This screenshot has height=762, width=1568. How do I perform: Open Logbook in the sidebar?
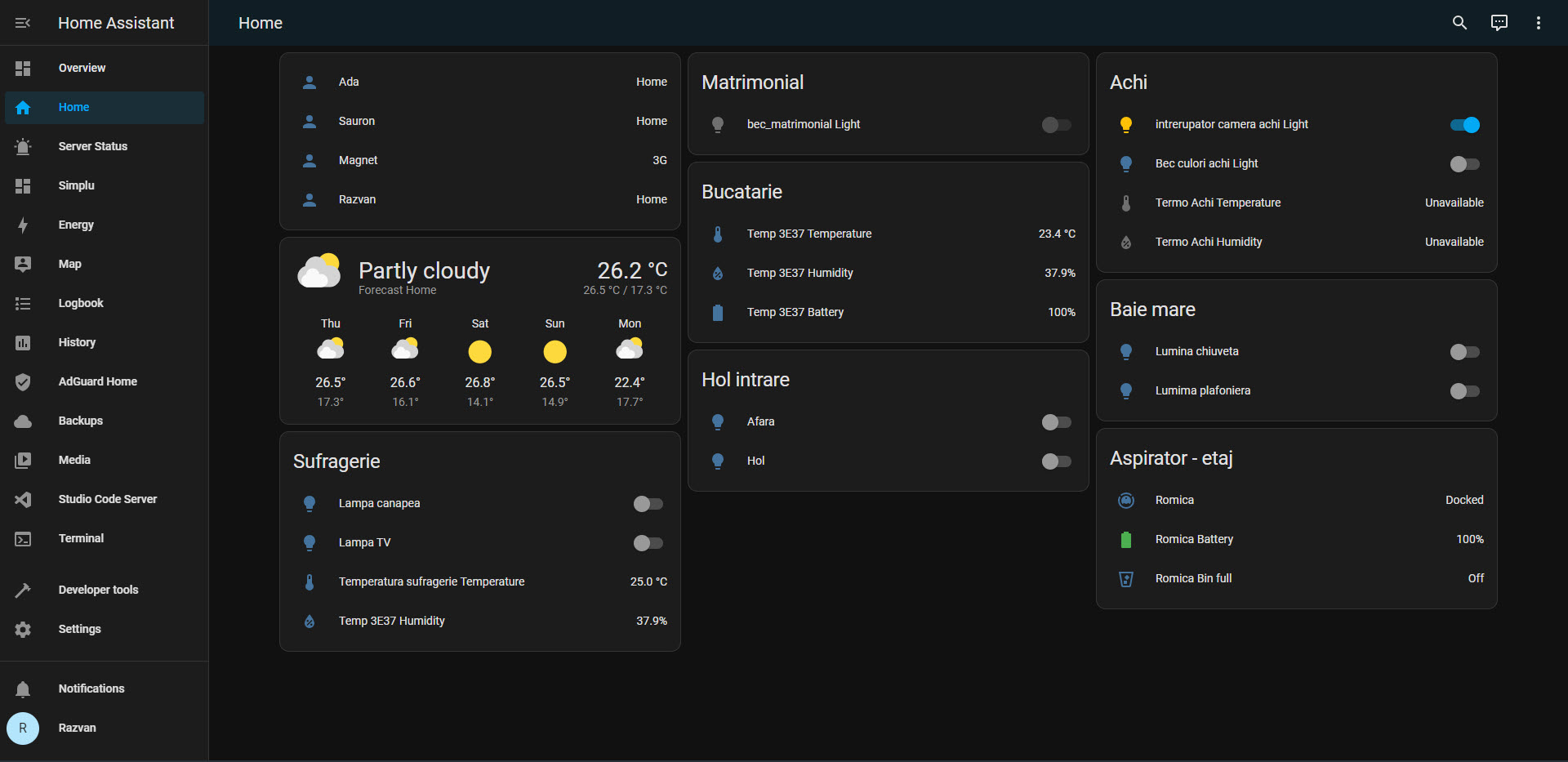click(105, 304)
